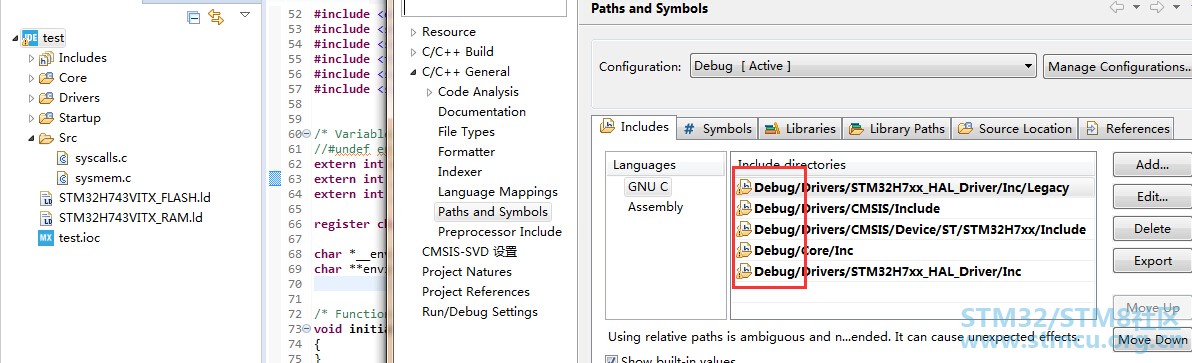This screenshot has height=363, width=1192.
Task: Click the Delete button
Action: tap(1152, 229)
